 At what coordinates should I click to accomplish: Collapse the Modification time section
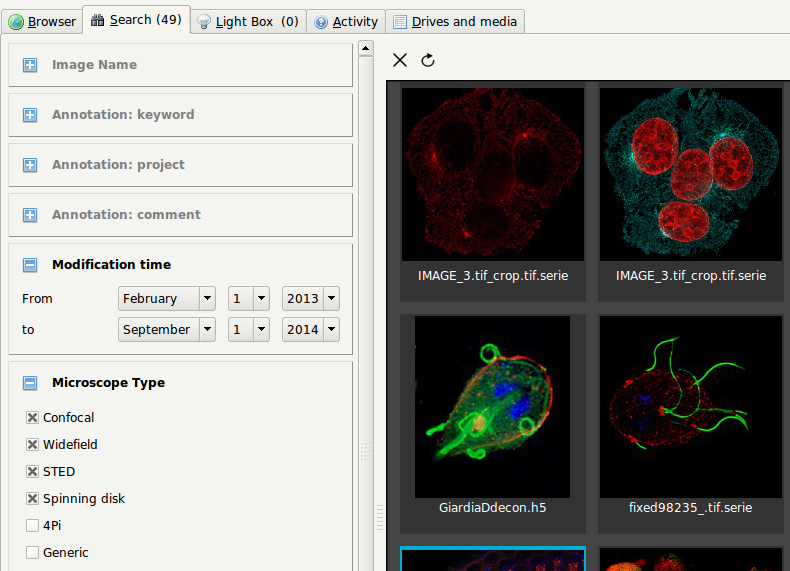tap(30, 265)
